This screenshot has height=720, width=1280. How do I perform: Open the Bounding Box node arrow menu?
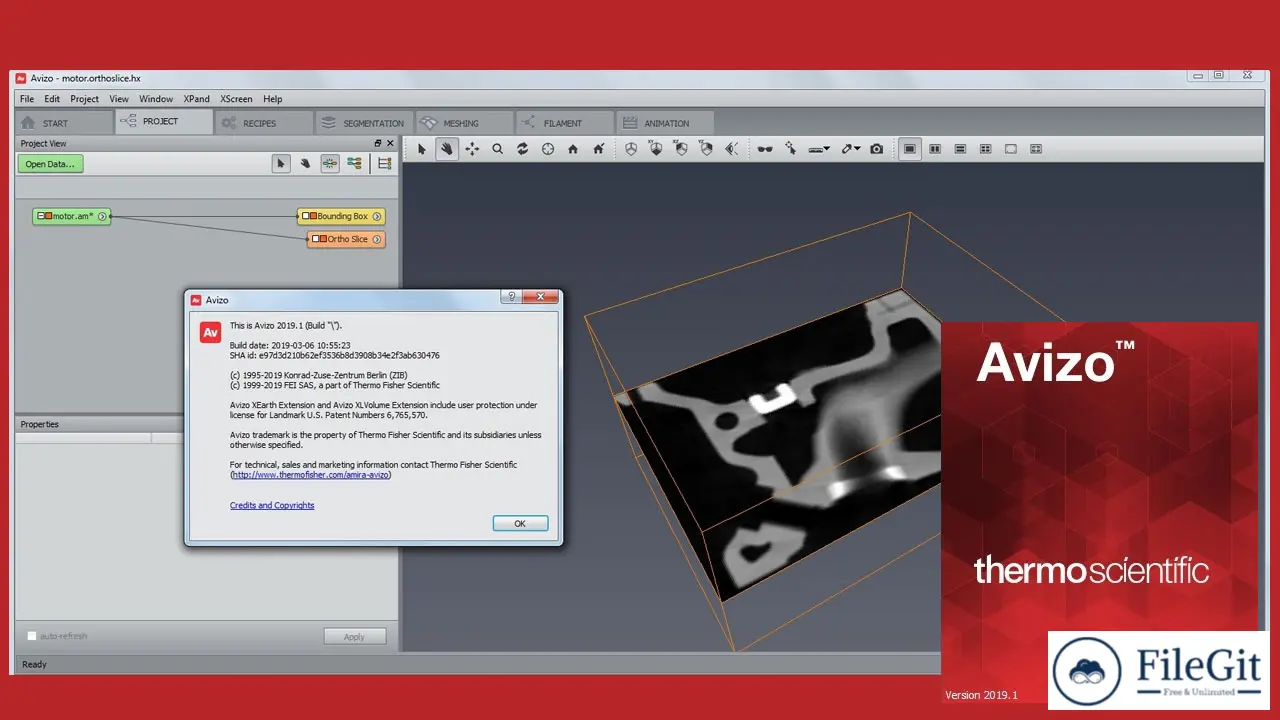(376, 216)
